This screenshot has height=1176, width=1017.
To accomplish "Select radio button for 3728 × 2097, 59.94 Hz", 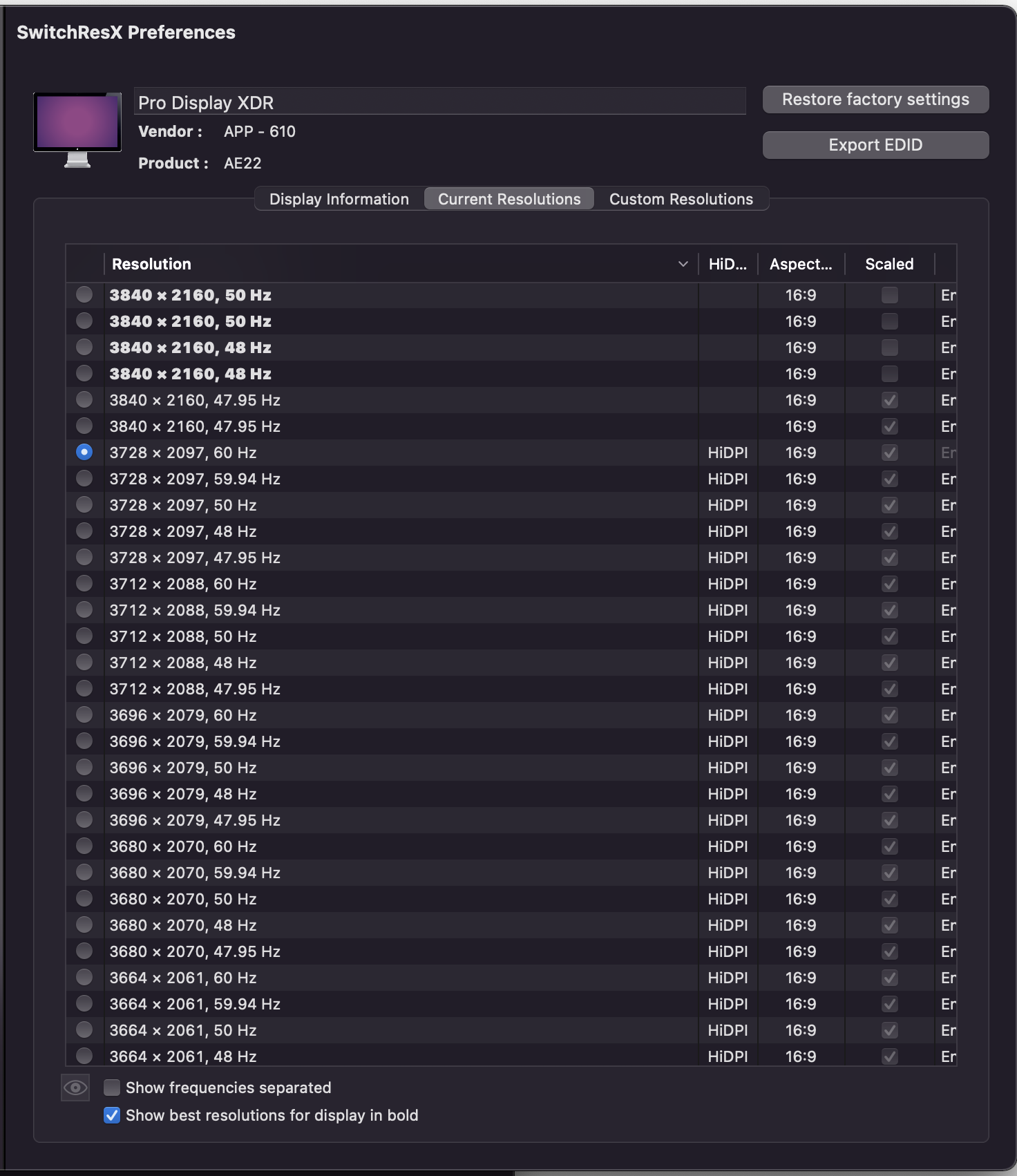I will tap(84, 478).
